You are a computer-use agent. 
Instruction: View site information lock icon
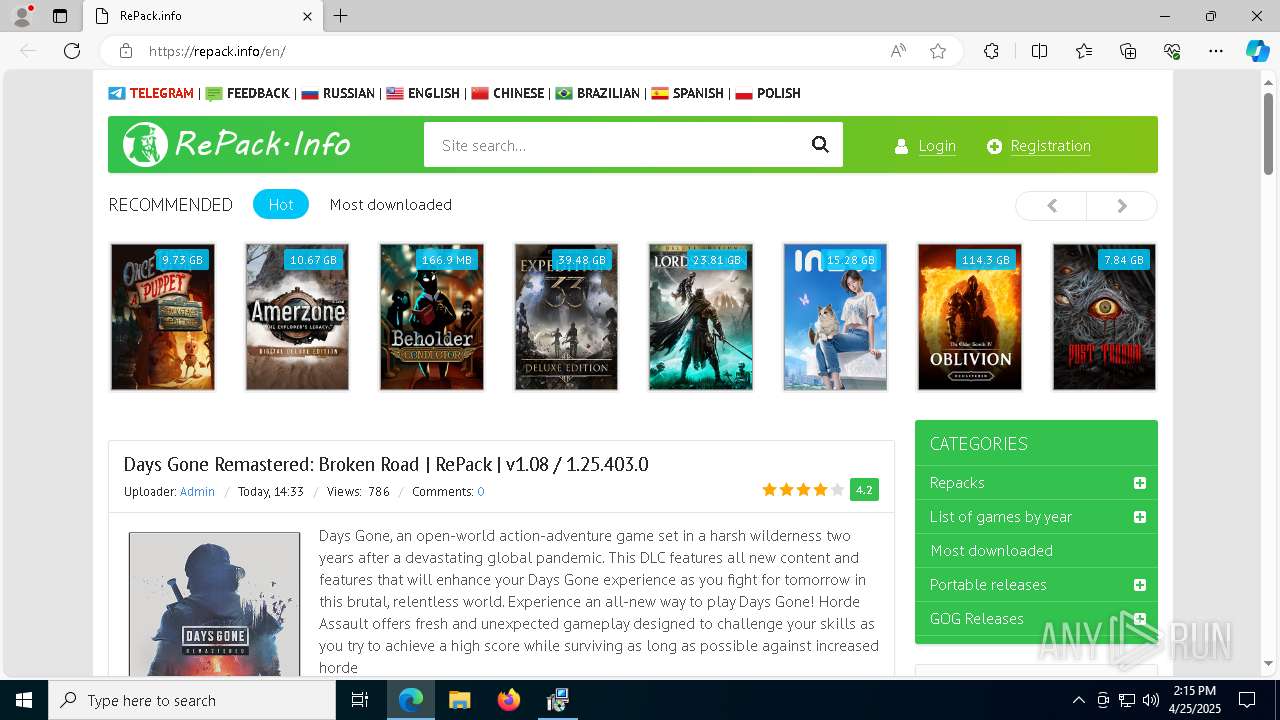126,51
